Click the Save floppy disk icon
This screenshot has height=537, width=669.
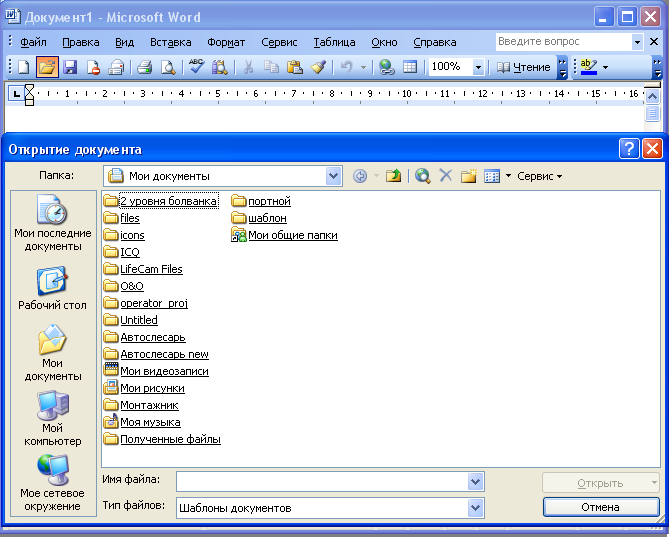pyautogui.click(x=70, y=67)
